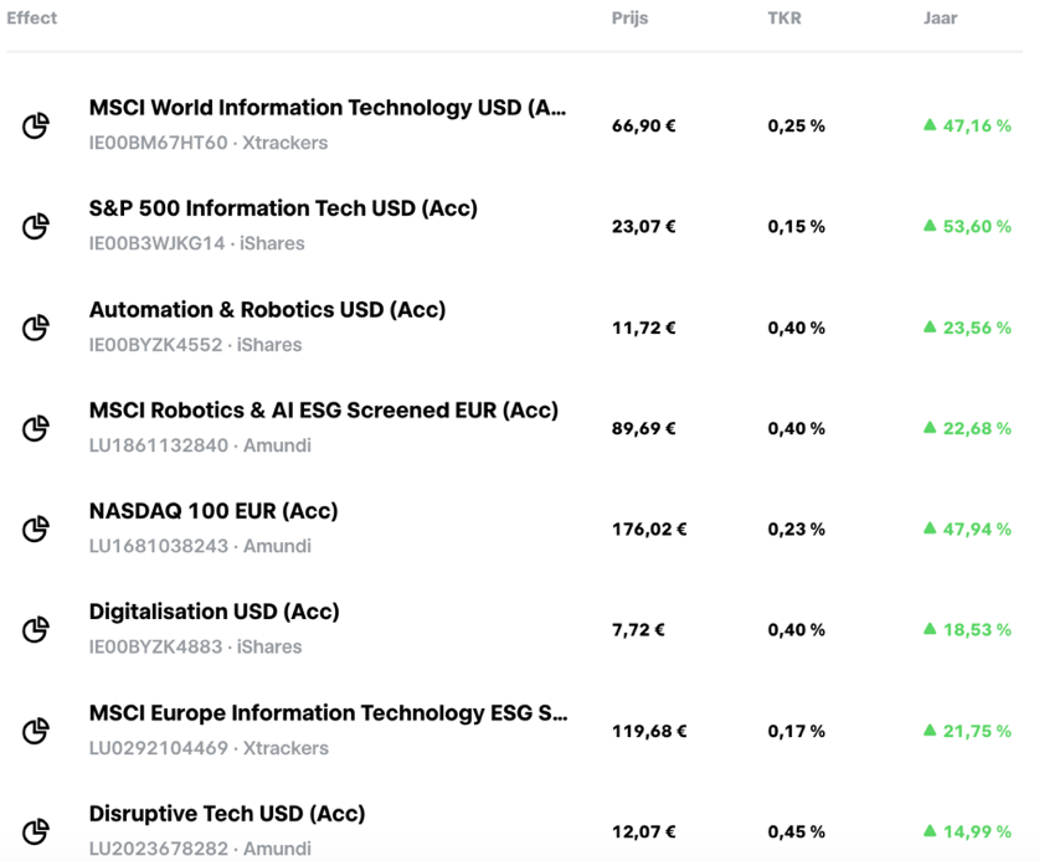Image resolution: width=1039 pixels, height=861 pixels.
Task: Sort by the Jaar column header
Action: pyautogui.click(x=940, y=18)
